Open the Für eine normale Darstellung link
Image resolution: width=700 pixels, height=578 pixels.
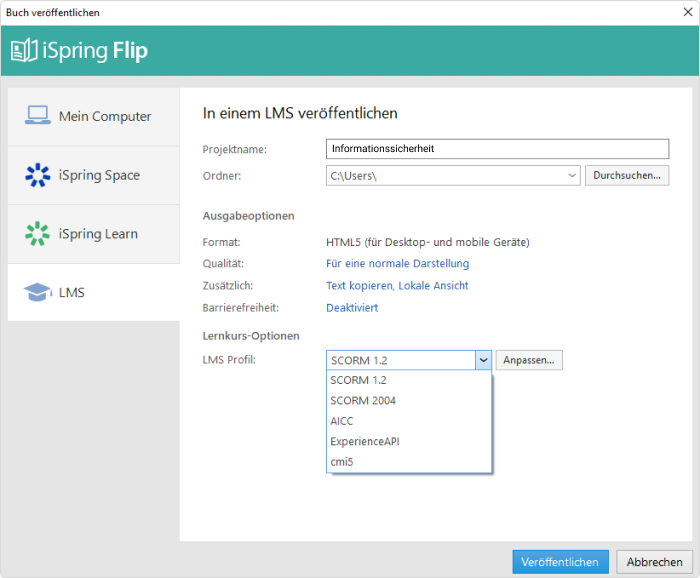tap(397, 263)
